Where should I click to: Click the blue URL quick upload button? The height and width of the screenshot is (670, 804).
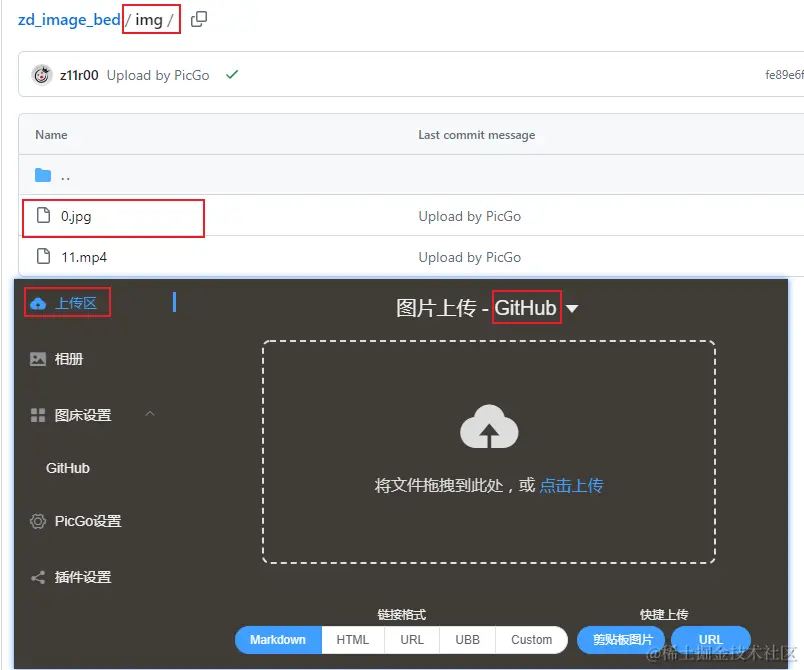point(711,640)
